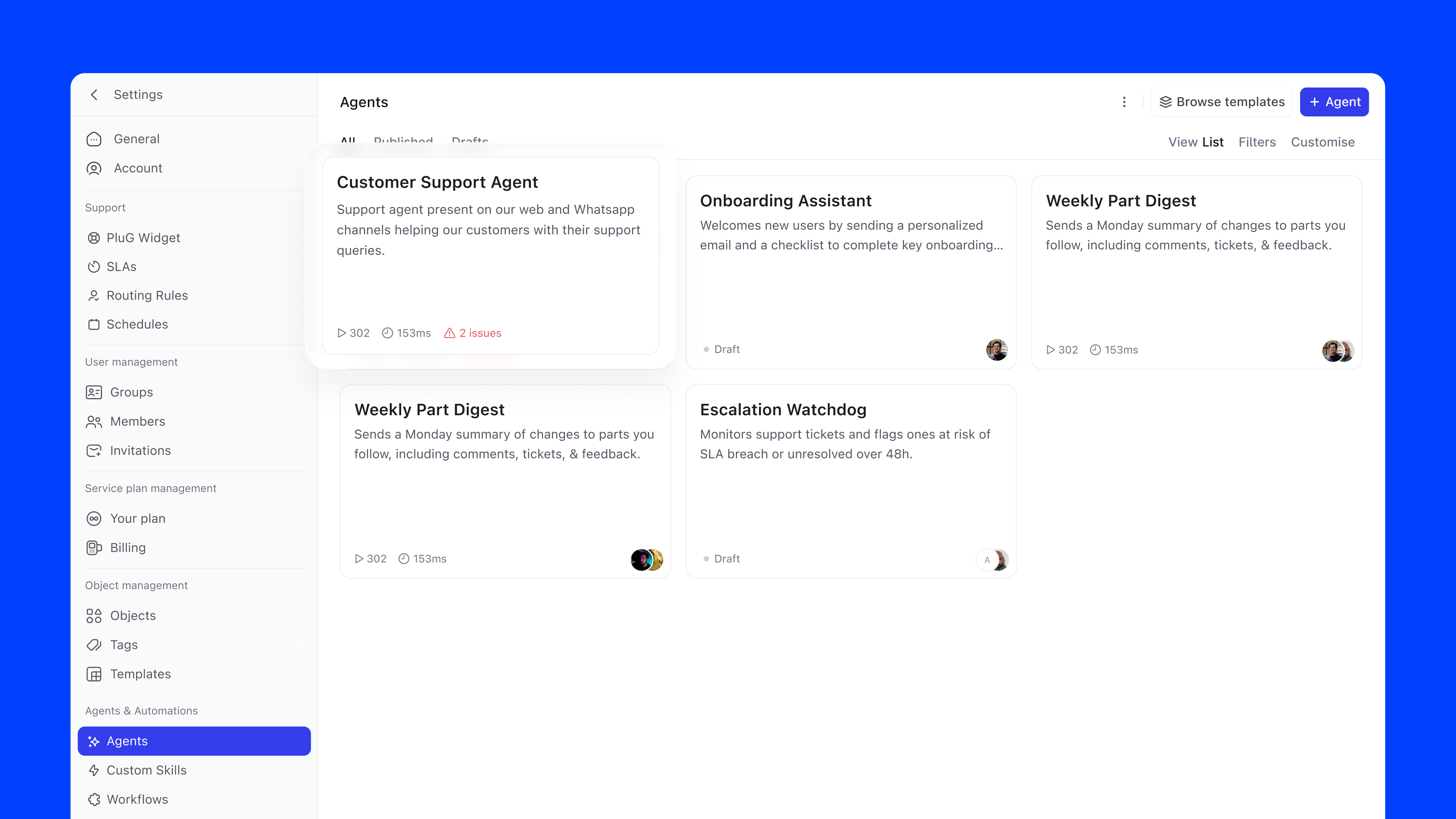The width and height of the screenshot is (1456, 819).
Task: Click the plus icon in Agent button
Action: click(x=1314, y=102)
